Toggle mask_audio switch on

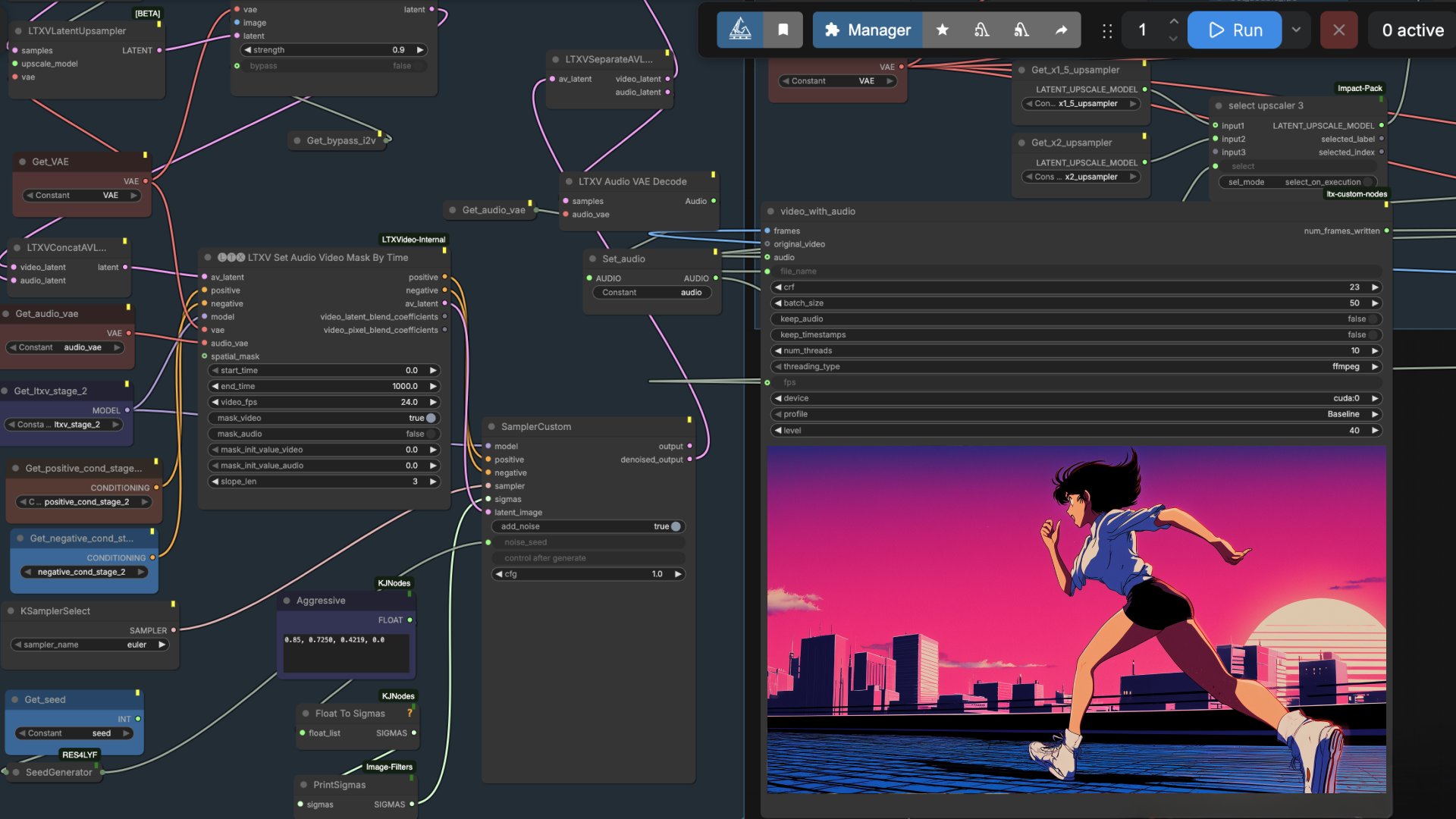(431, 434)
